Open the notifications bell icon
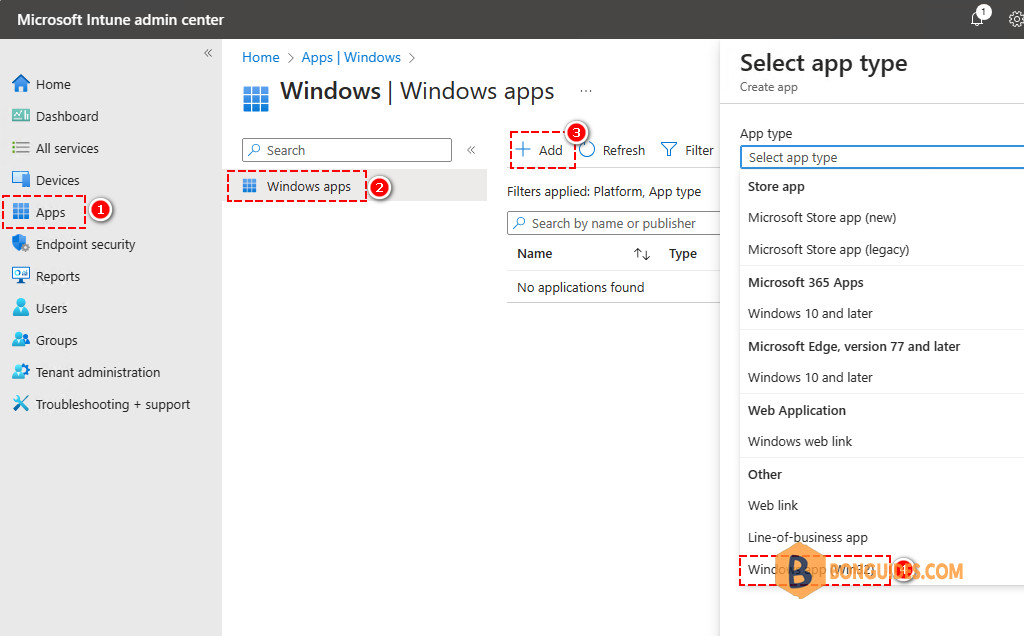 pyautogui.click(x=978, y=18)
